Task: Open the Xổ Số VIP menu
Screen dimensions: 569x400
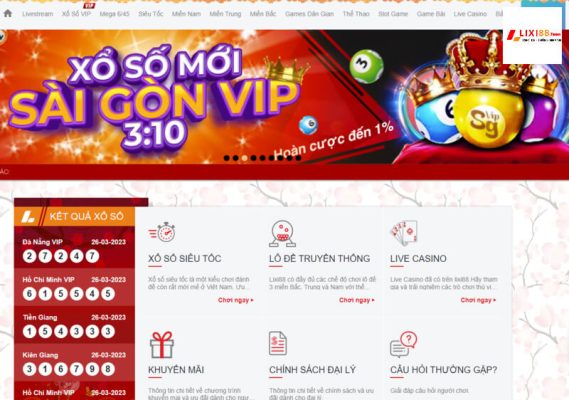Action: (x=76, y=14)
